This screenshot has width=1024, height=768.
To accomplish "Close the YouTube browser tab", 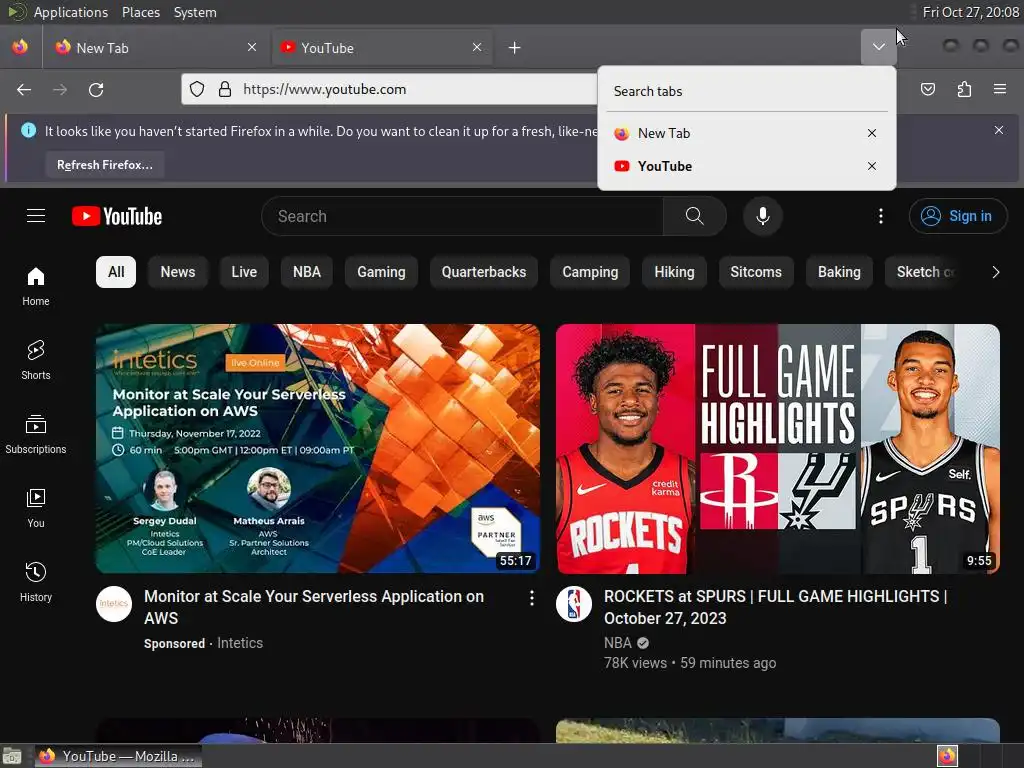I will (x=477, y=47).
